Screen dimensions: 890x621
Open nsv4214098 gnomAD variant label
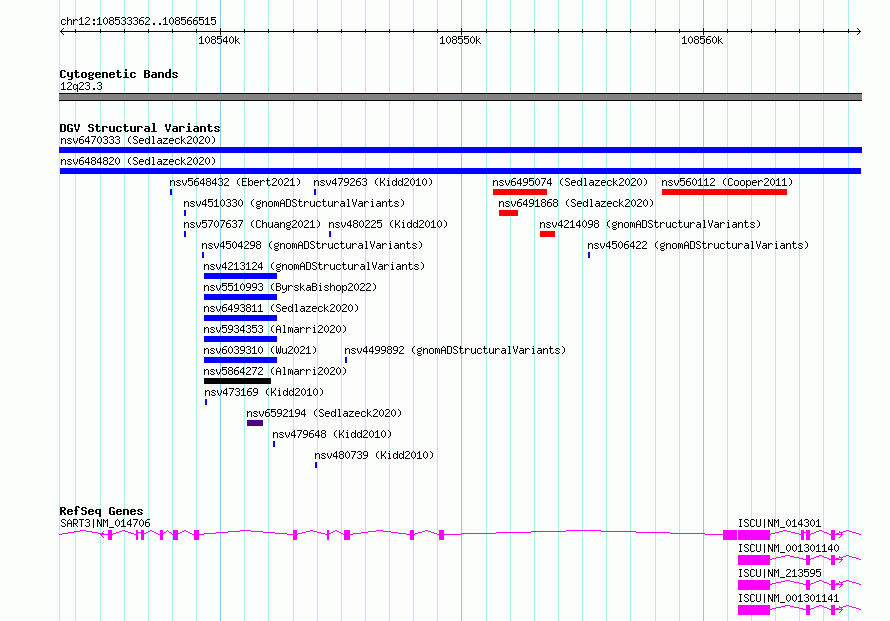point(650,224)
